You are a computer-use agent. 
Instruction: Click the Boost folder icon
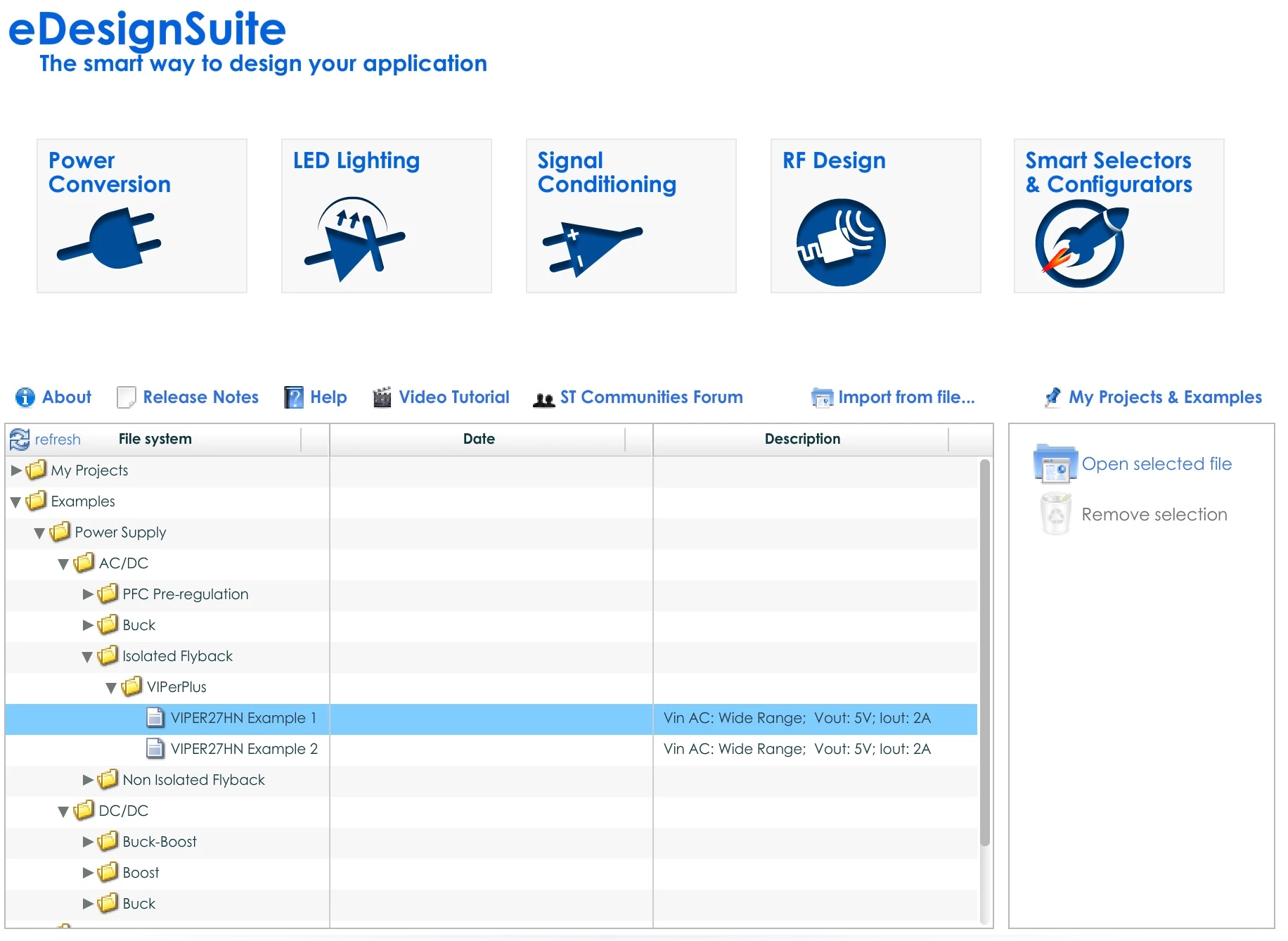point(108,871)
